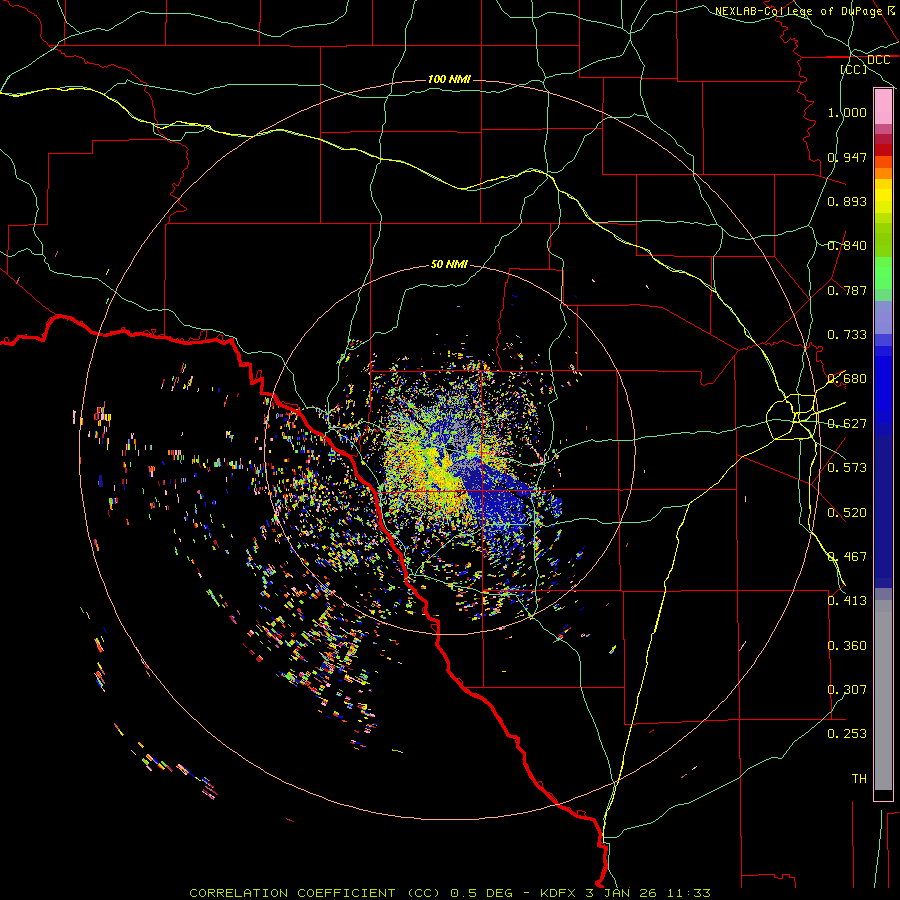Screen dimensions: 900x900
Task: Click the 0.467 scale value
Action: tap(847, 557)
